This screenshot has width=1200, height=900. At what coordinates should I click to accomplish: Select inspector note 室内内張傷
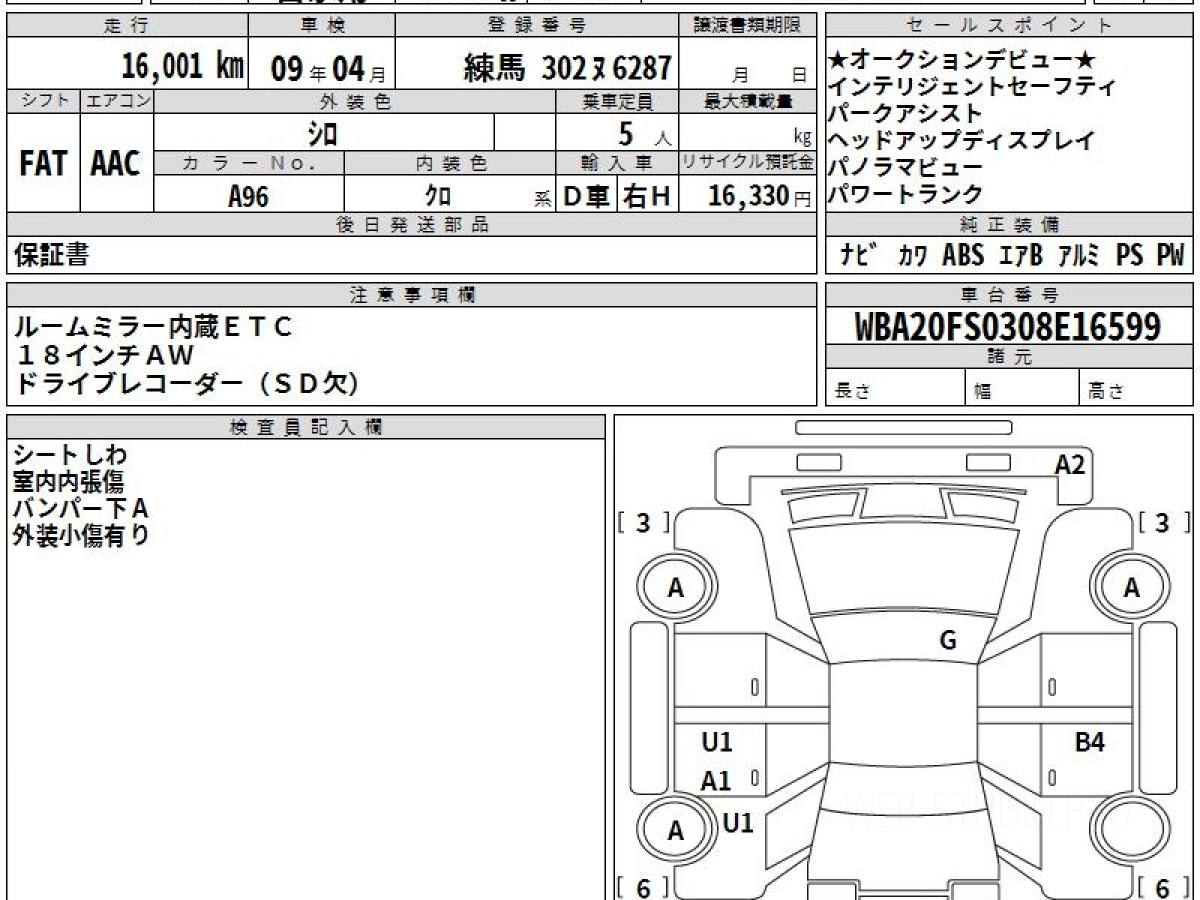pyautogui.click(x=69, y=483)
